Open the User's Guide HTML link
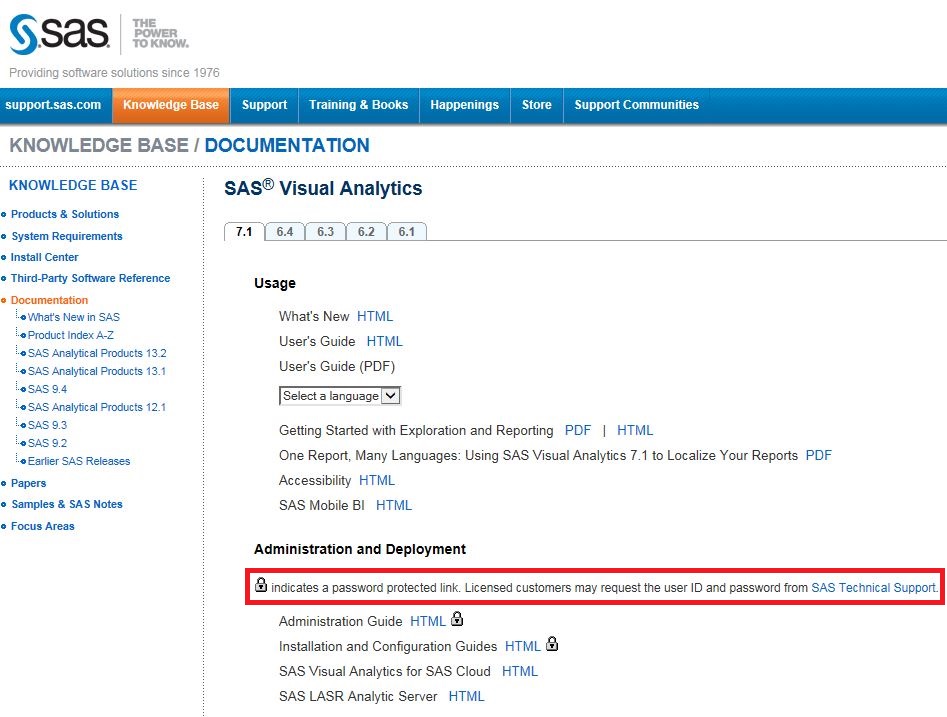The image size is (947, 717). click(x=385, y=341)
